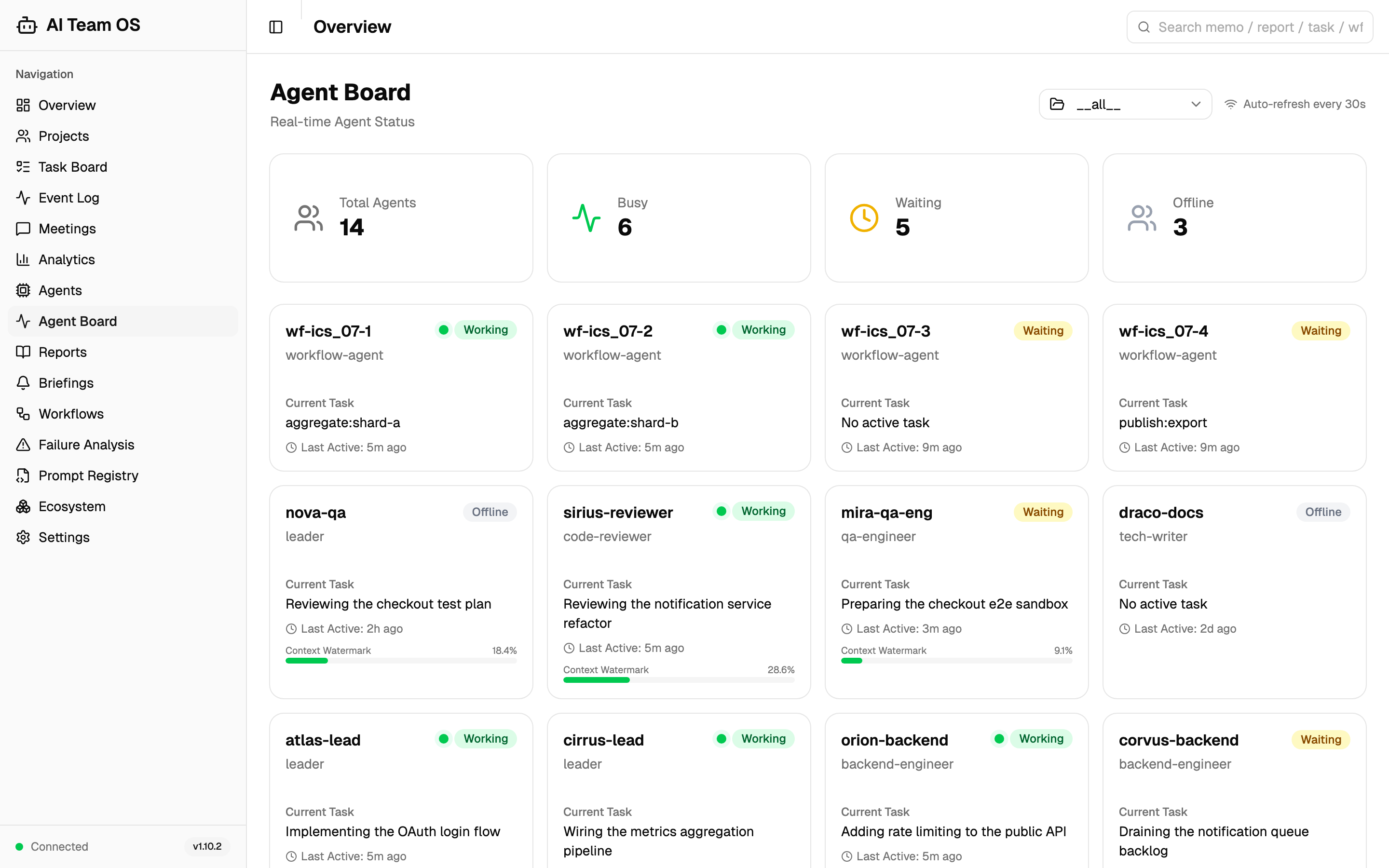1389x868 pixels.
Task: Click the Reports book icon
Action: click(x=23, y=352)
